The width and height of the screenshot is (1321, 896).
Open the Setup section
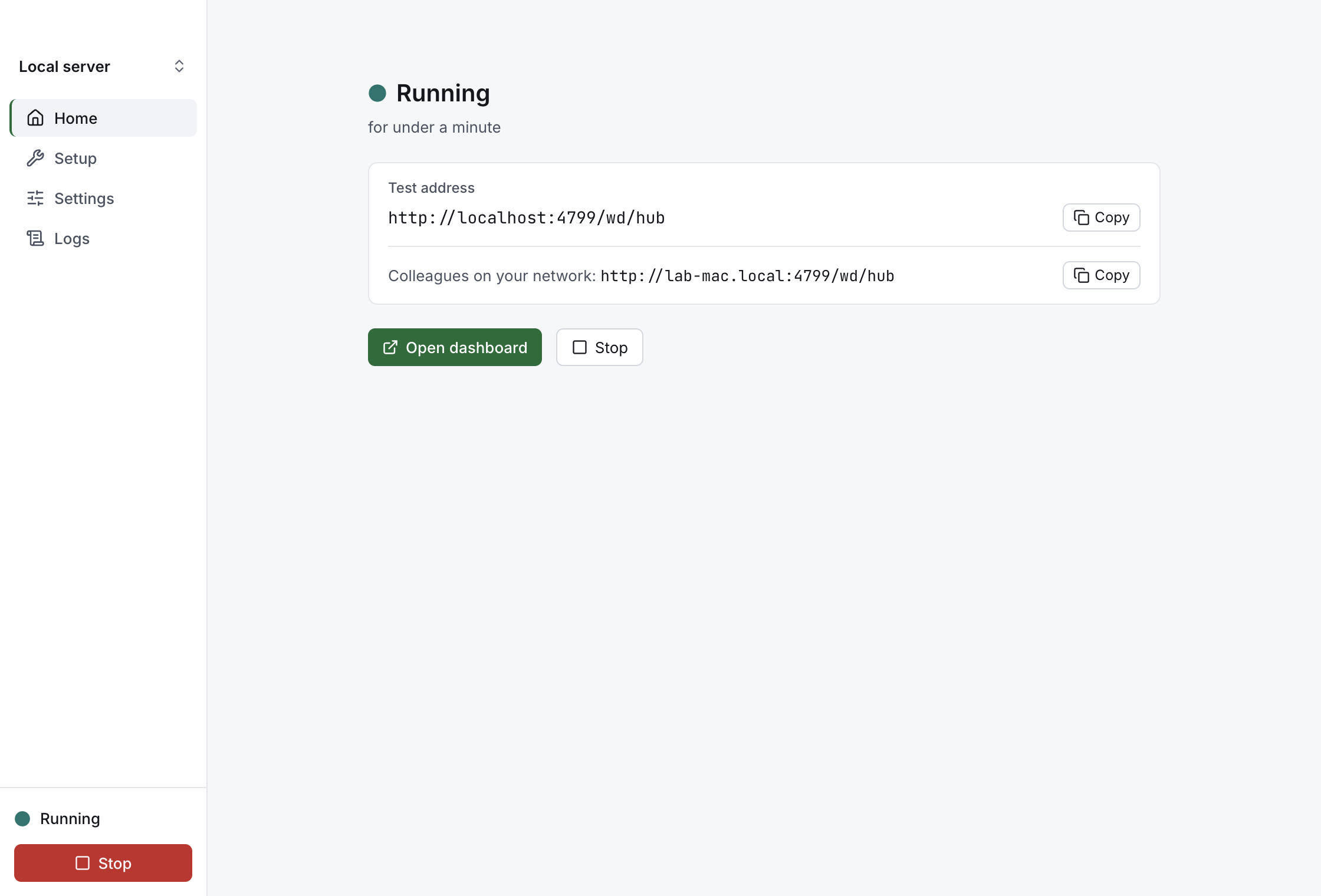[103, 158]
